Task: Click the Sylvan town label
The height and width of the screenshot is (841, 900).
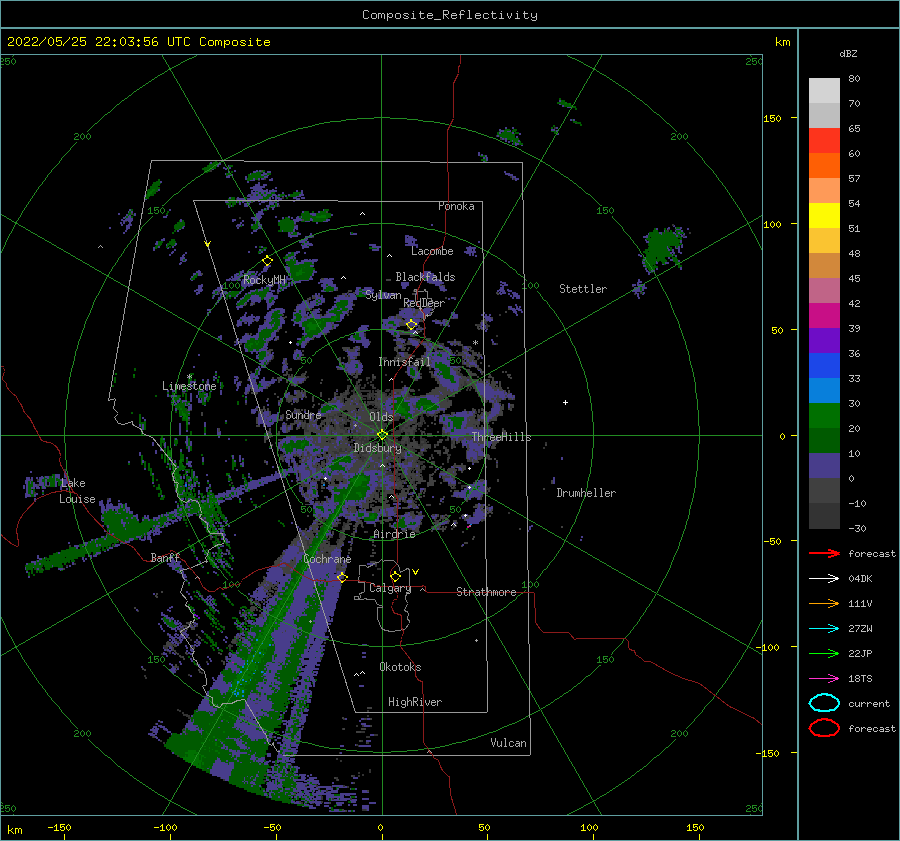Action: [x=383, y=295]
